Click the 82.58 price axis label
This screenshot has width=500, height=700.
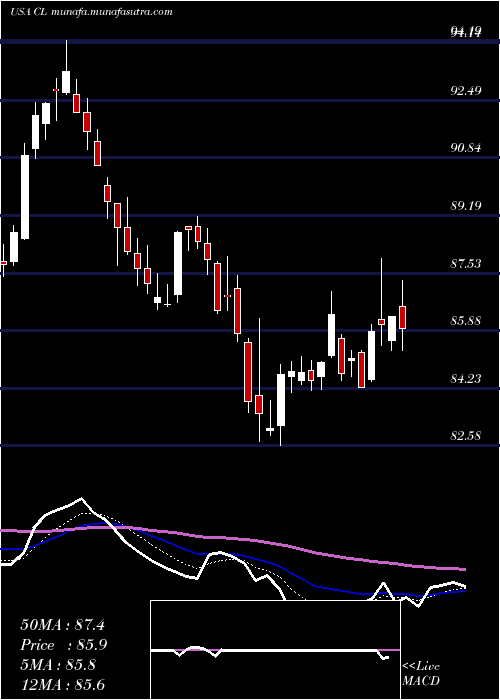[x=466, y=436]
